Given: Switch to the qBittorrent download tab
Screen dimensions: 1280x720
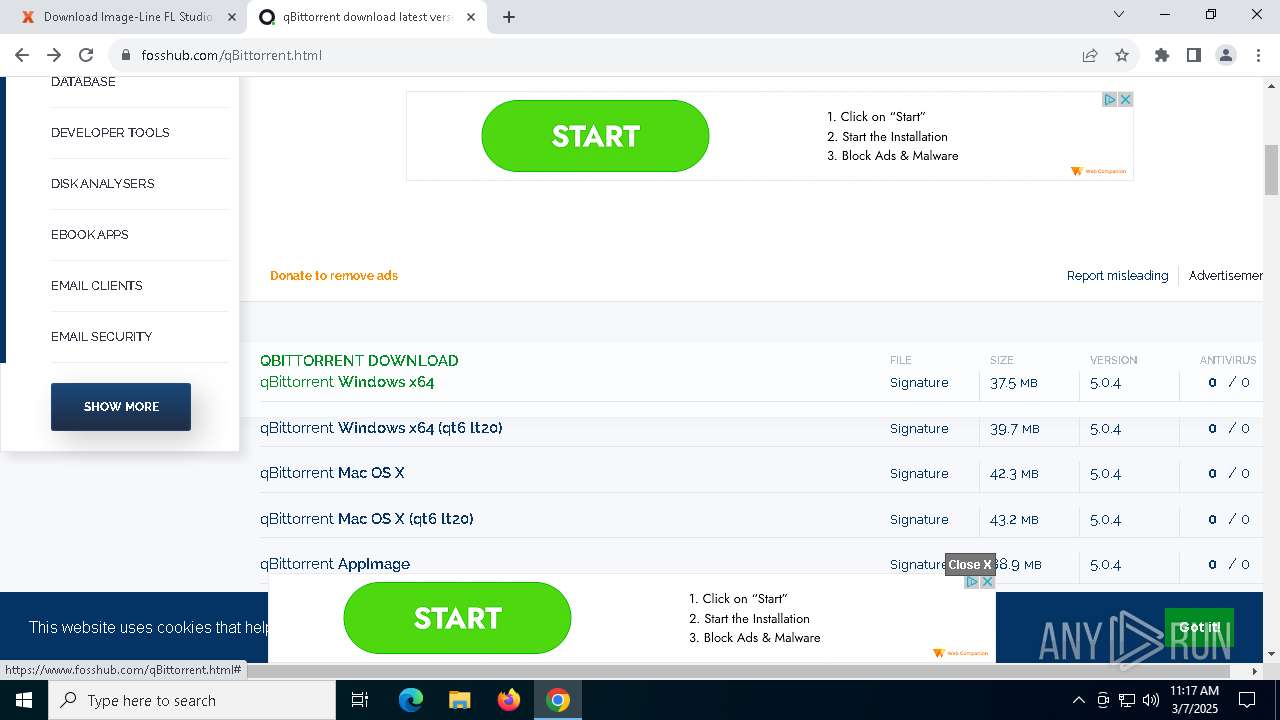Looking at the screenshot, I should tap(367, 17).
